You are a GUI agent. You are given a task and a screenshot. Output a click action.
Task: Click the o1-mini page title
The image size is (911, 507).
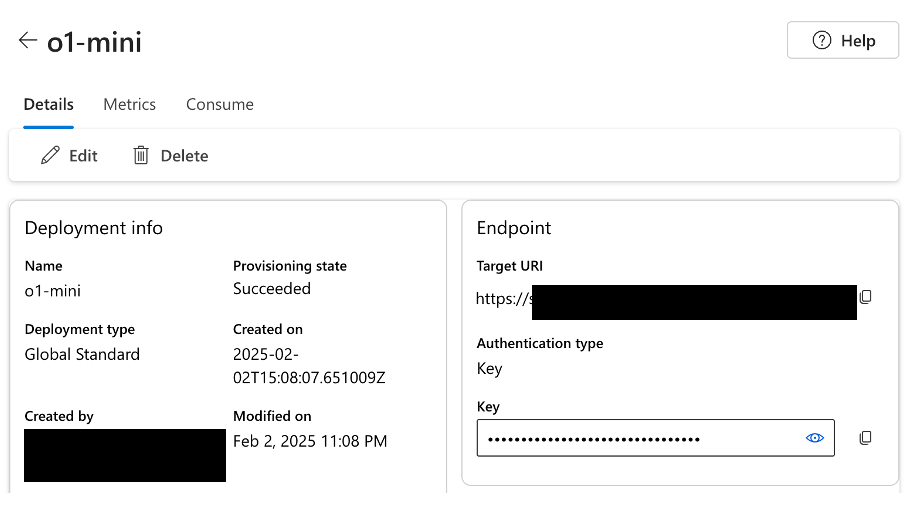point(94,42)
